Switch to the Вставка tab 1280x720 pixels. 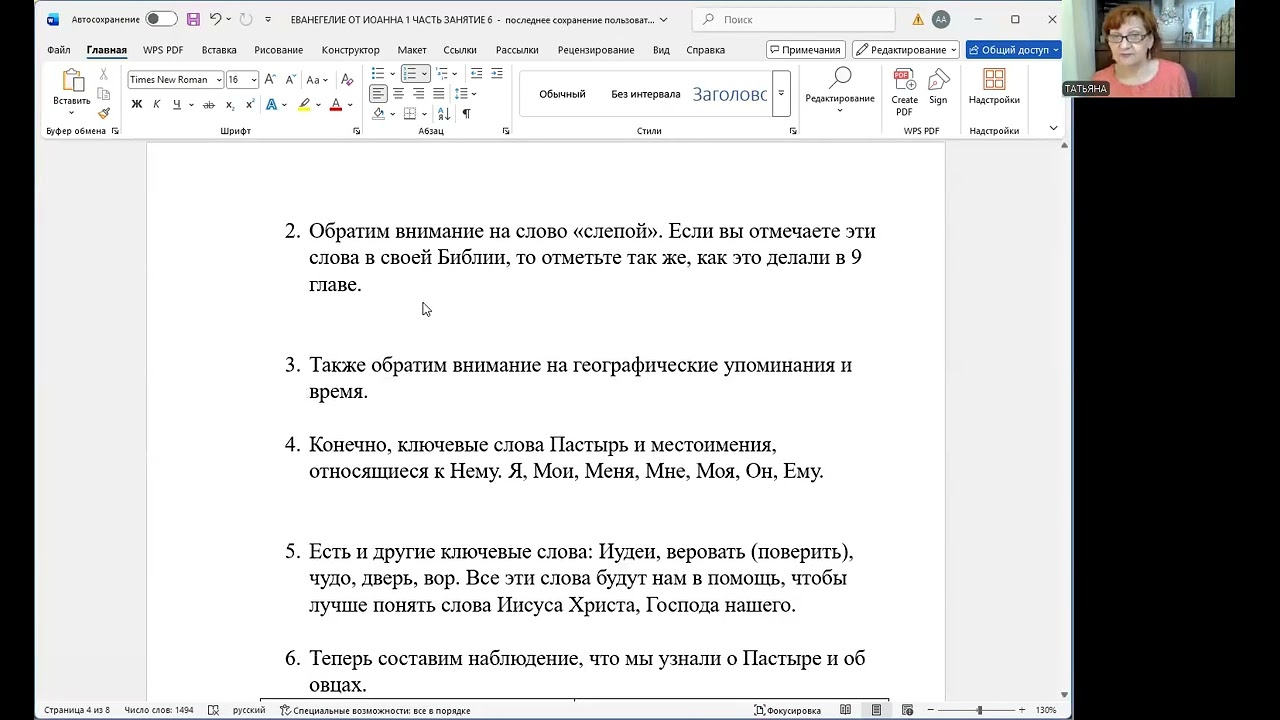(219, 50)
